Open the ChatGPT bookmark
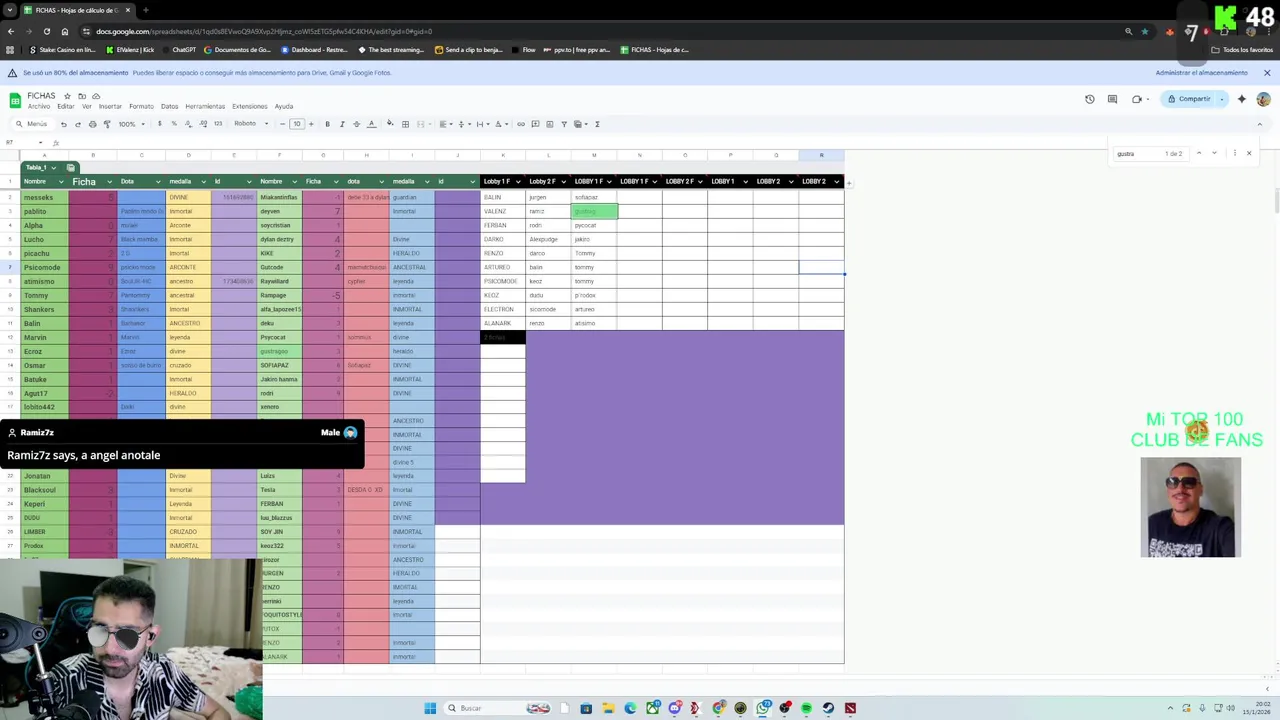 [178, 50]
